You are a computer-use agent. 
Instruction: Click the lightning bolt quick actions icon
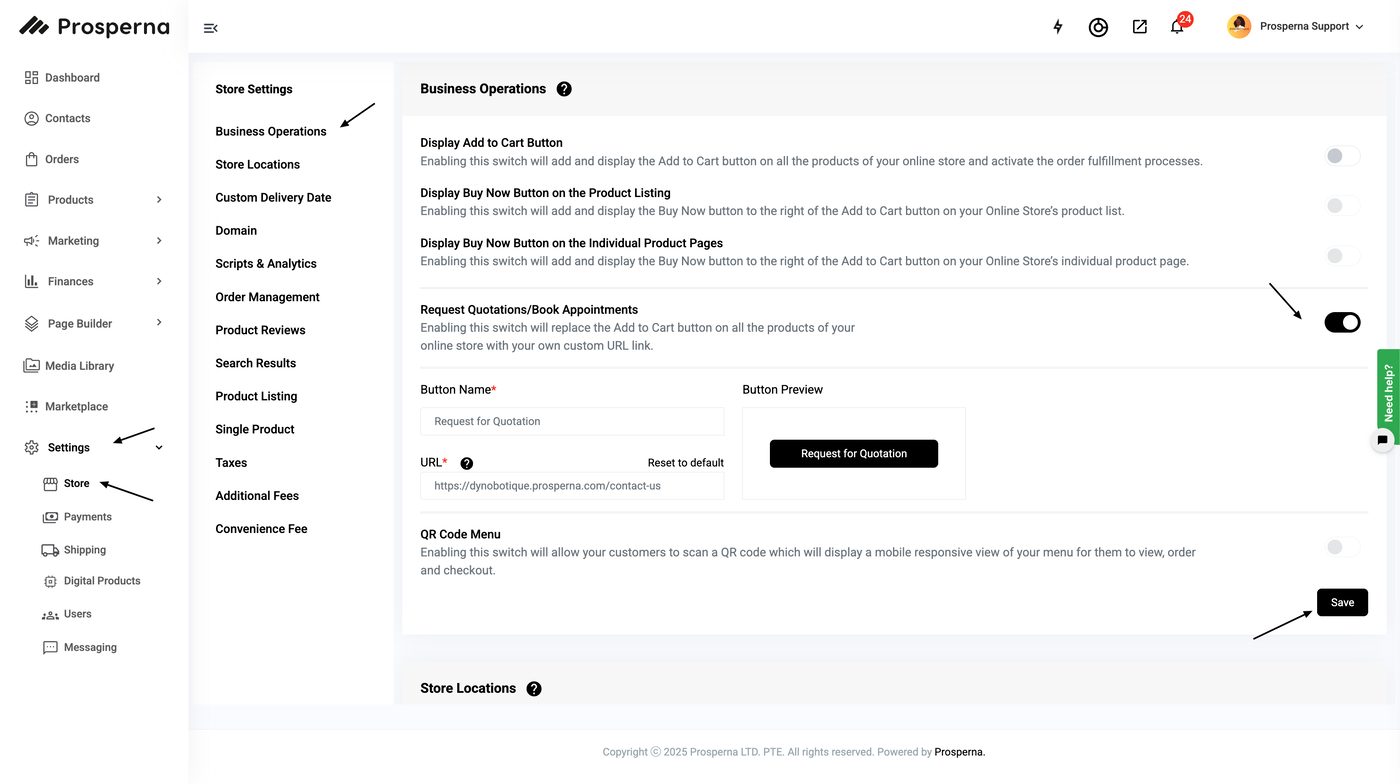click(1058, 27)
